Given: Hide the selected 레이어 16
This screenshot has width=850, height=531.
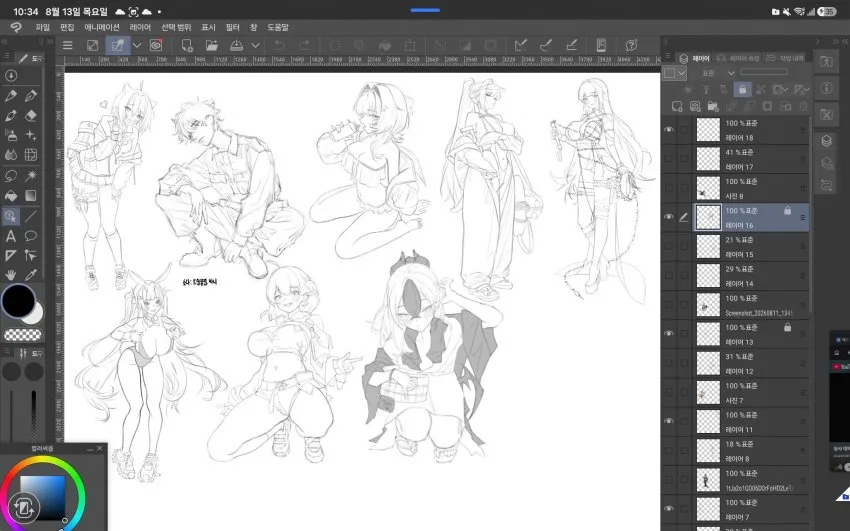Looking at the screenshot, I should pyautogui.click(x=669, y=217).
